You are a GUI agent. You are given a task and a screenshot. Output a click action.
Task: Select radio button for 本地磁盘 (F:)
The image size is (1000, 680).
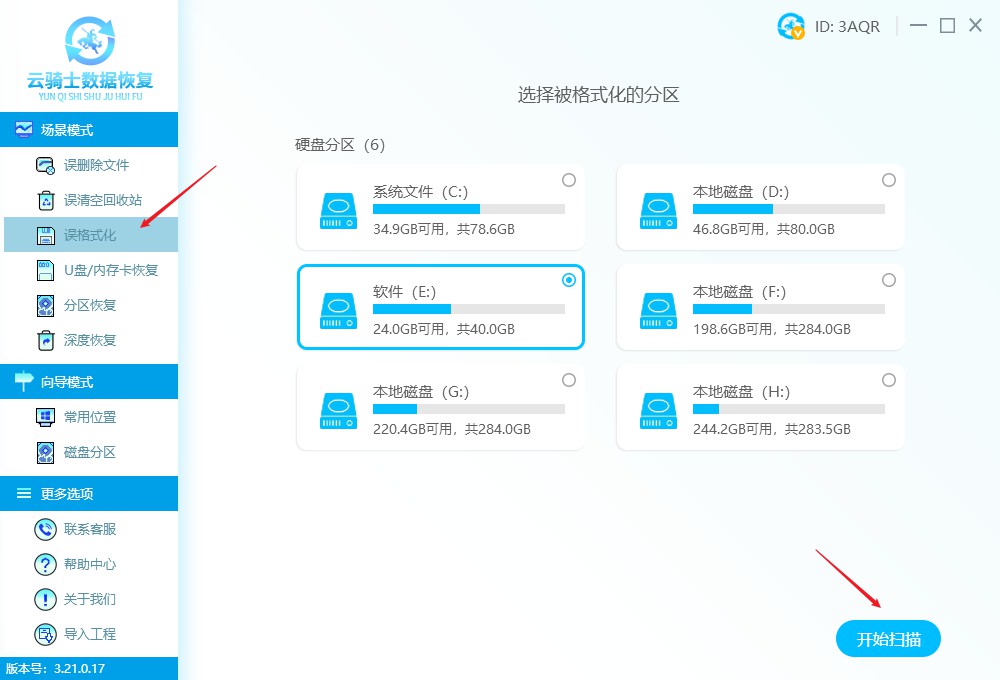[888, 280]
